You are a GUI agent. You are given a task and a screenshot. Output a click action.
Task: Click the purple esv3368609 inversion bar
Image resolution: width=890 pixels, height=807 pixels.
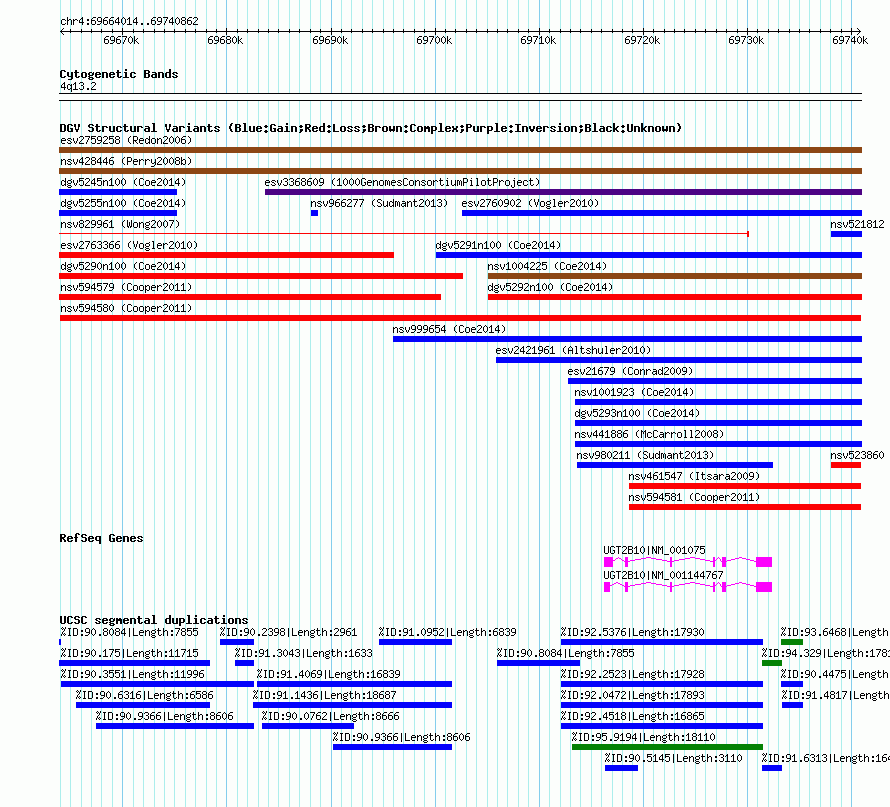[x=563, y=192]
